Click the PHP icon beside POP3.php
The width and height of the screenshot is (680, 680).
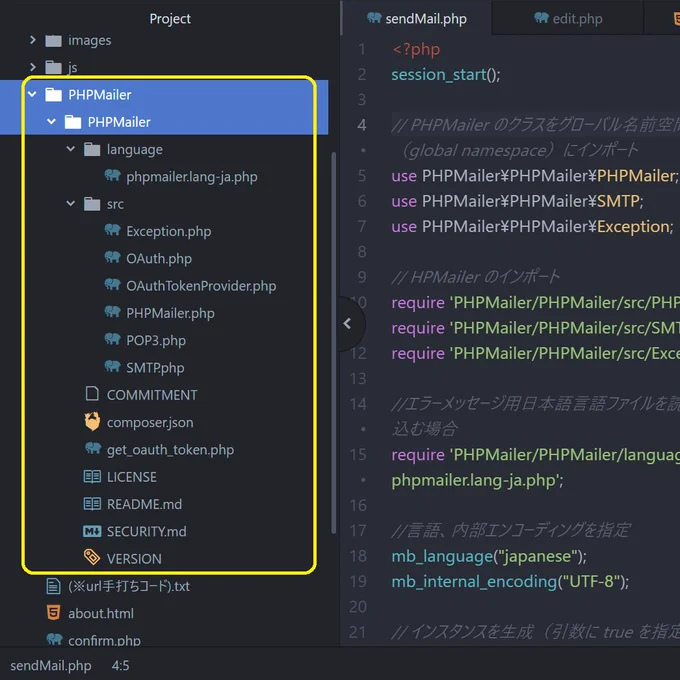[112, 340]
